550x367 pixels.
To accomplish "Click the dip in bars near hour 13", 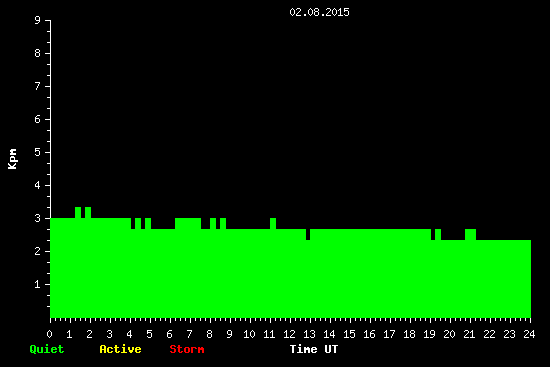I will [x=308, y=234].
